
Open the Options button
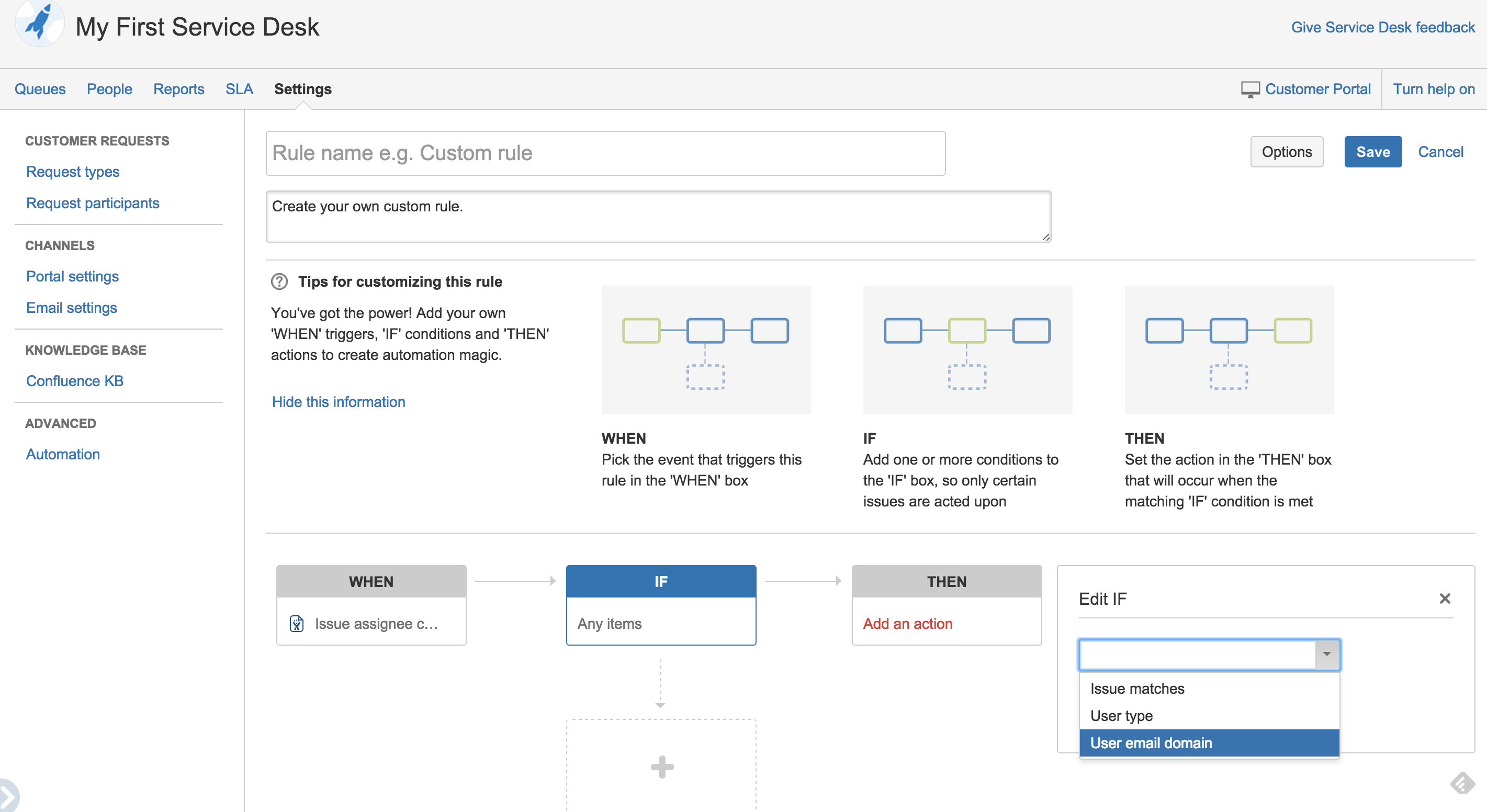click(1286, 152)
